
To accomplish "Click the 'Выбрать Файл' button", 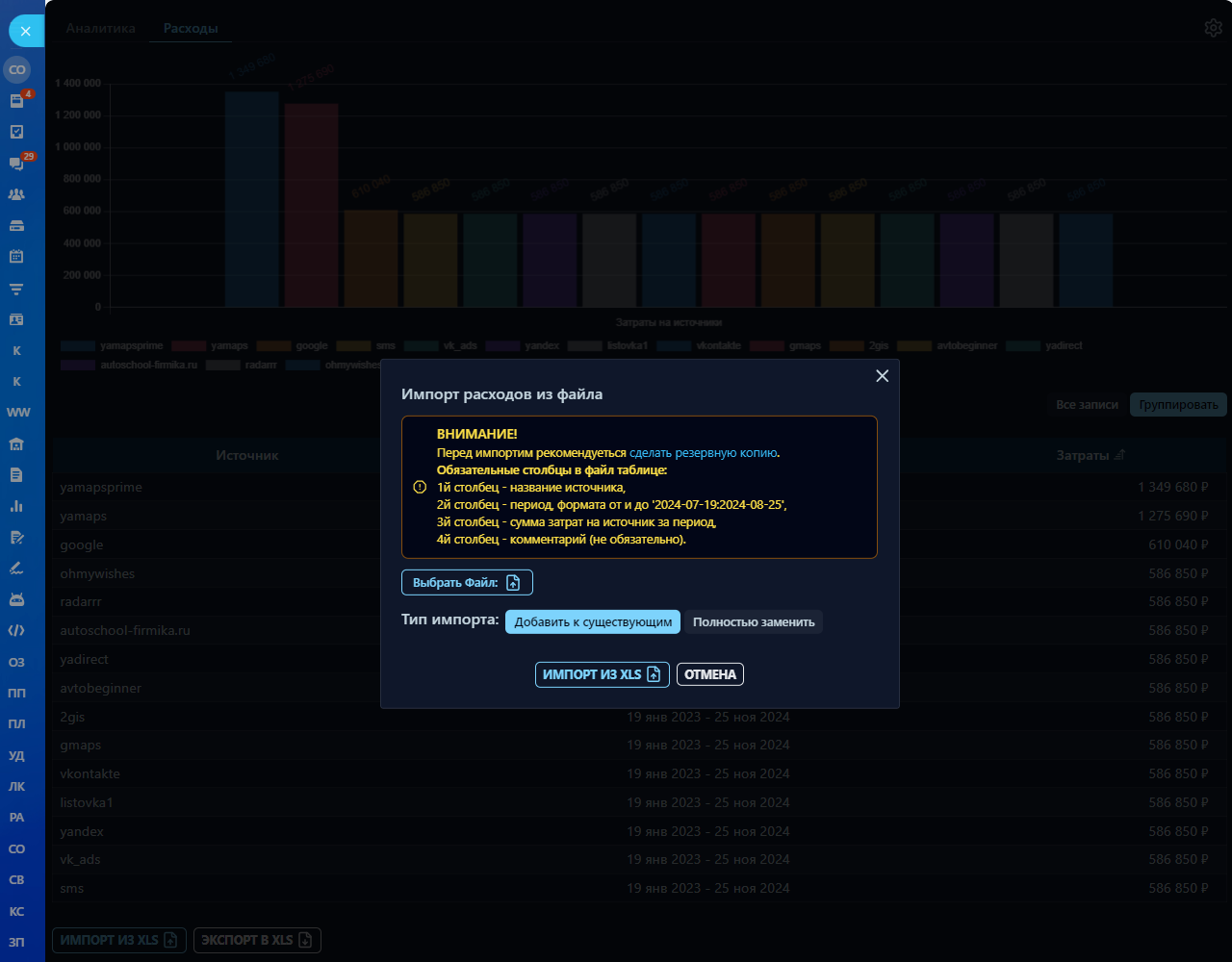I will click(x=467, y=582).
